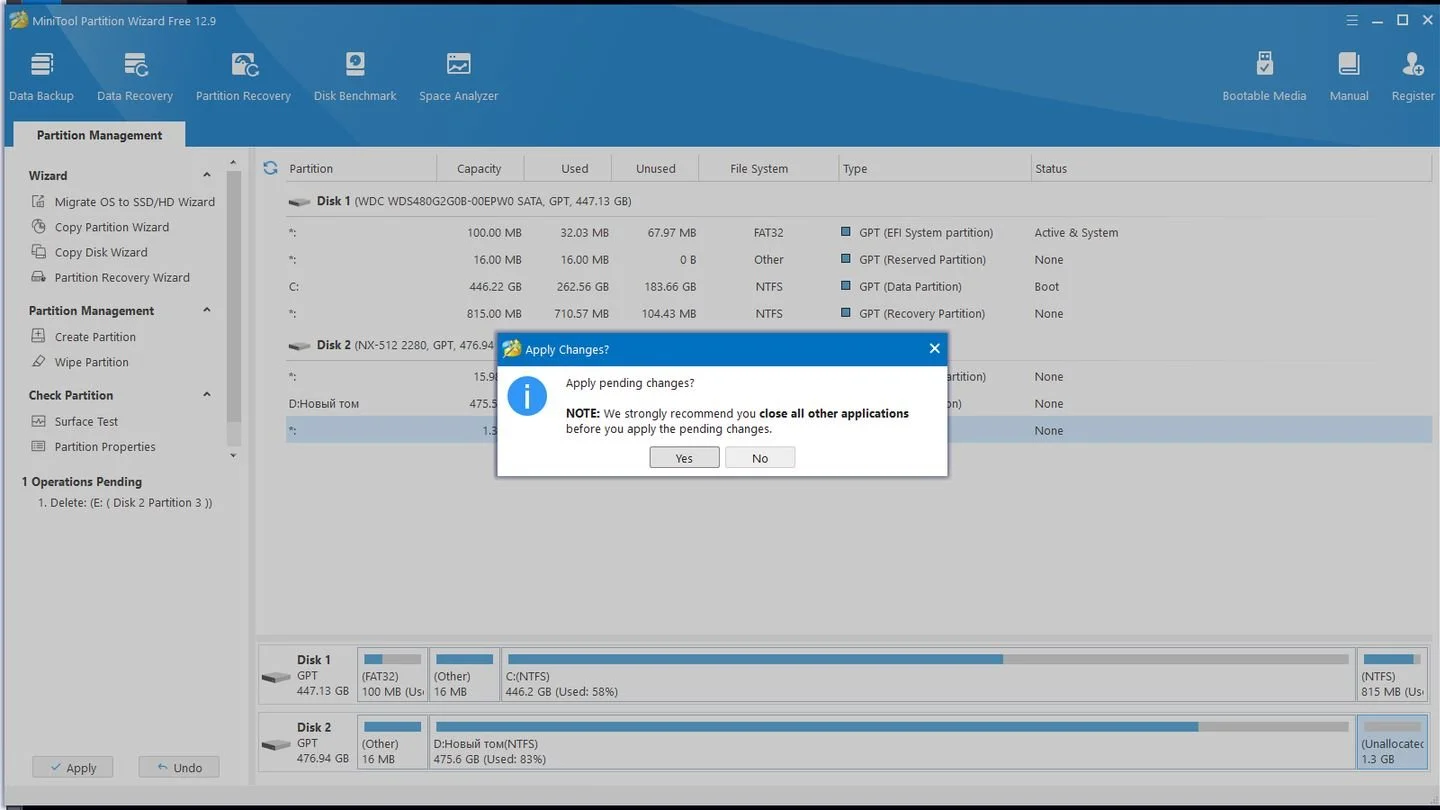Click the Register icon
The image size is (1440, 810).
1413,77
